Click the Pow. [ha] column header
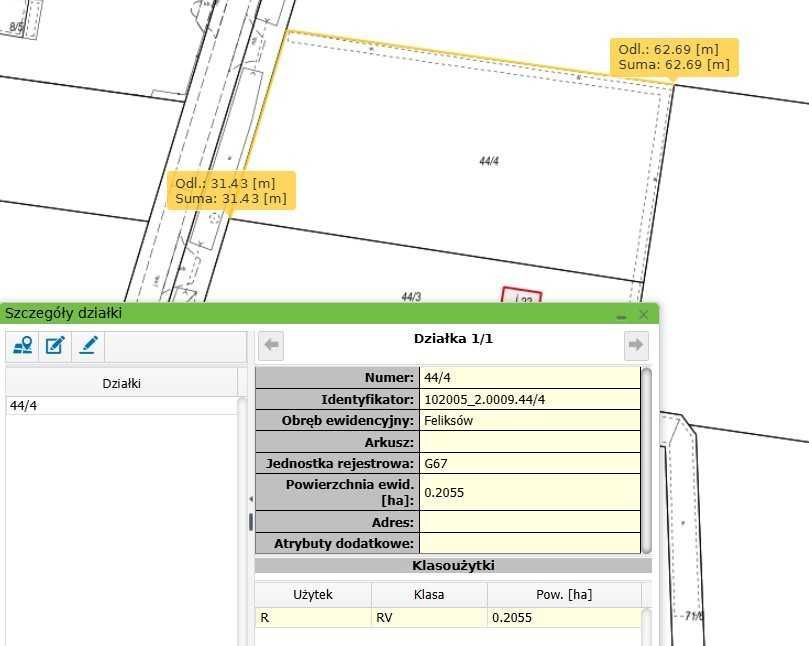The image size is (809, 646). (564, 594)
